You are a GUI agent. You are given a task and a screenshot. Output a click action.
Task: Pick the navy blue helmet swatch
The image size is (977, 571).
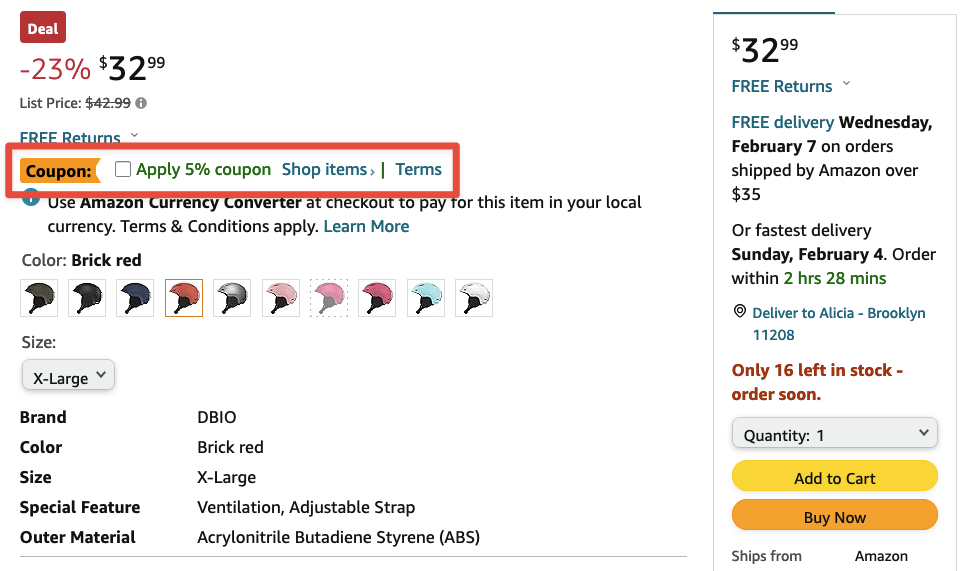tap(135, 298)
